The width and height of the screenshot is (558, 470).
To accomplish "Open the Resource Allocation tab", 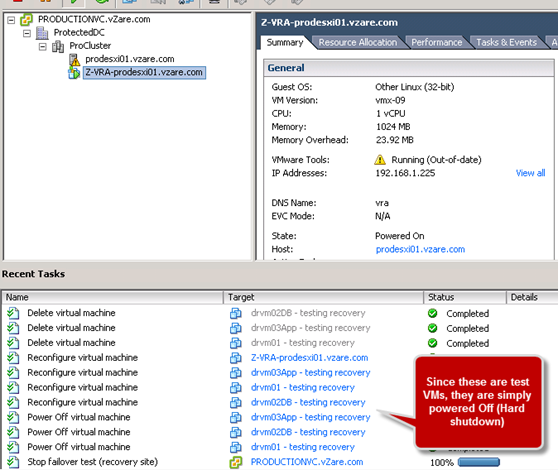I will pyautogui.click(x=358, y=42).
